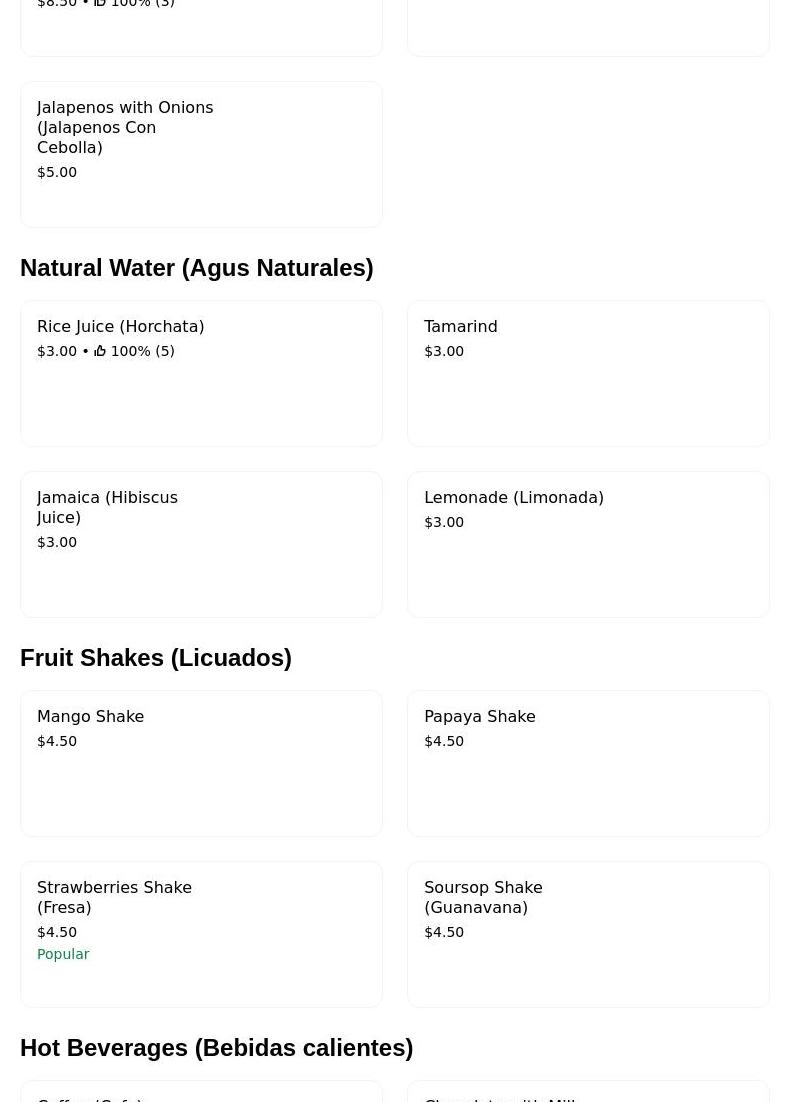This screenshot has width=804, height=1102.
Task: Click the Fruit Shakes (Licuados) heading
Action: click(156, 658)
